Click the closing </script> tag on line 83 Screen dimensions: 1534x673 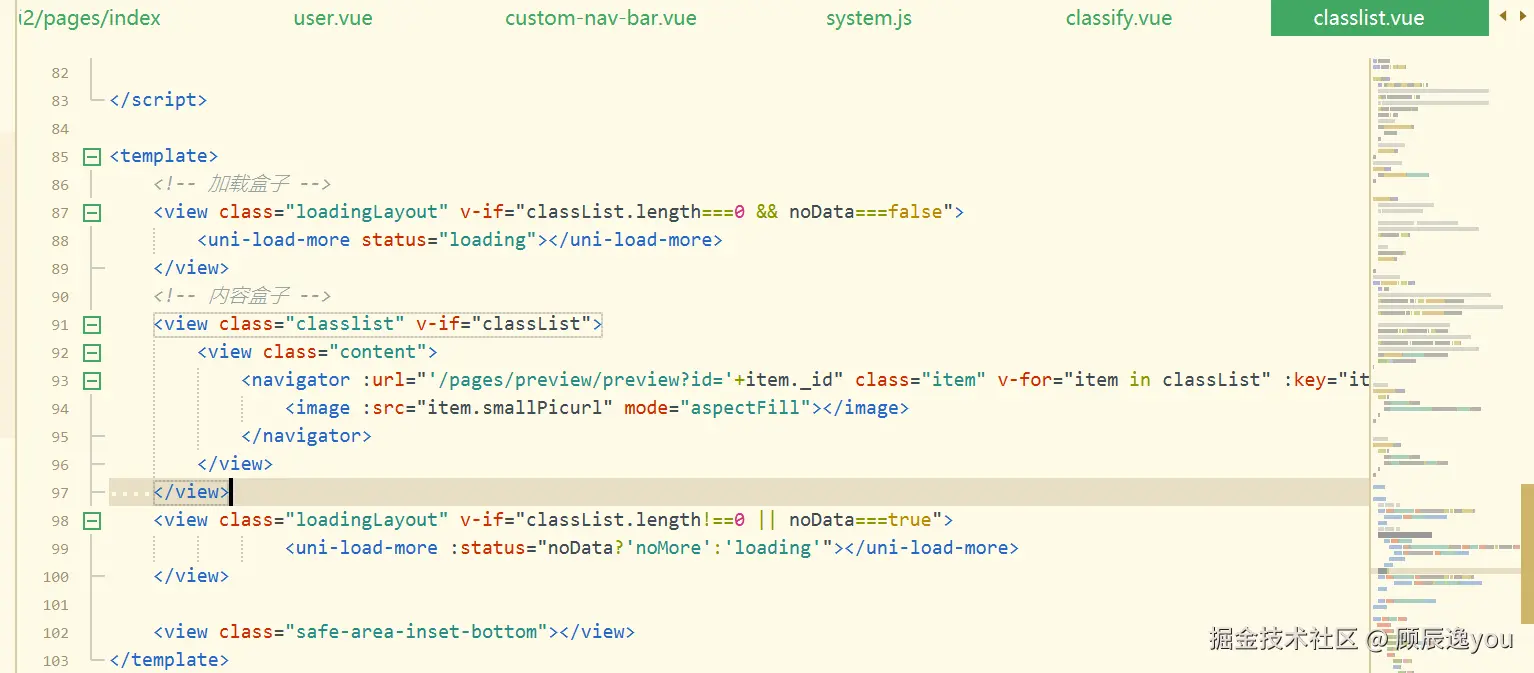(158, 100)
